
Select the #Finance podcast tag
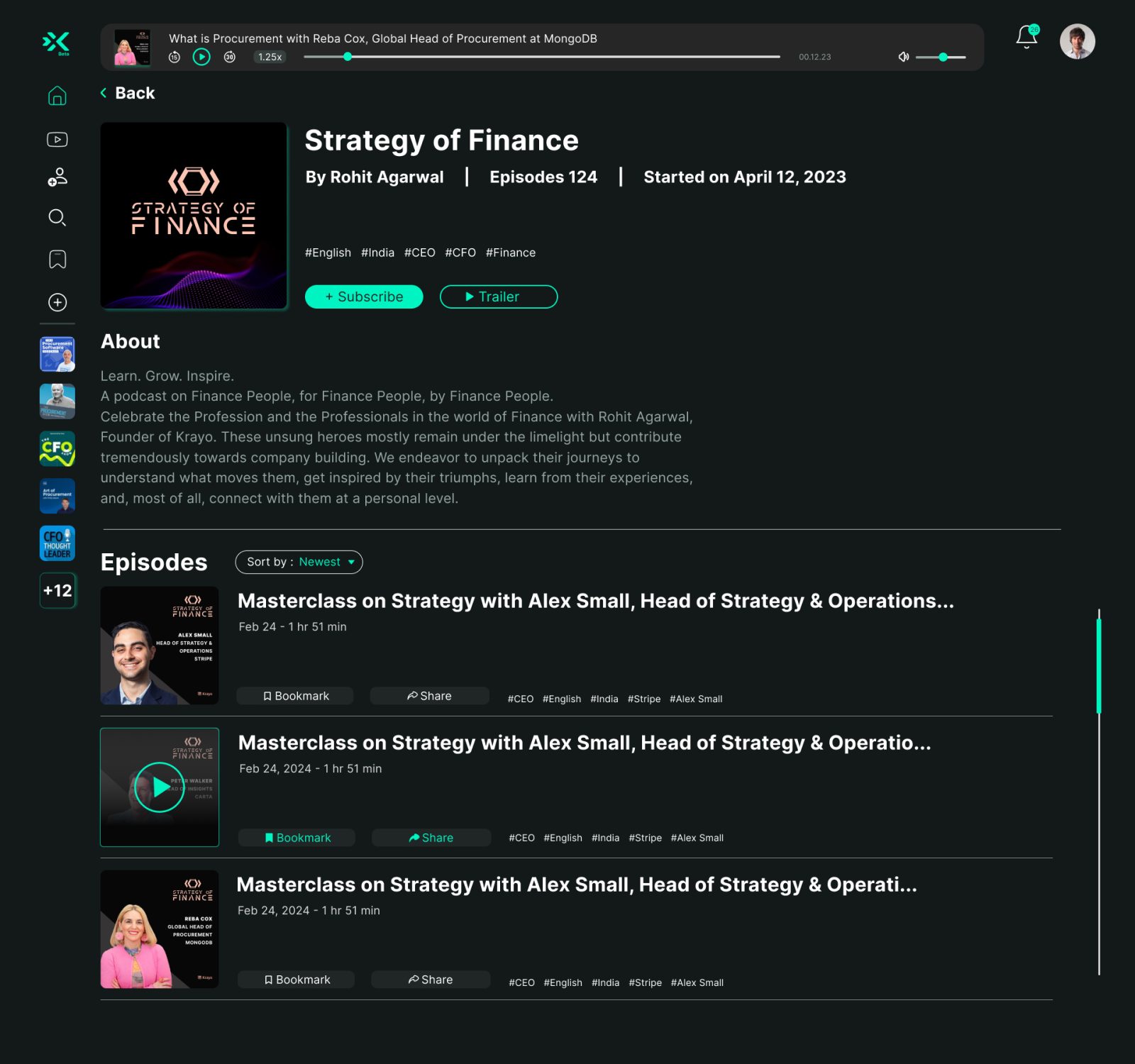pyautogui.click(x=511, y=253)
